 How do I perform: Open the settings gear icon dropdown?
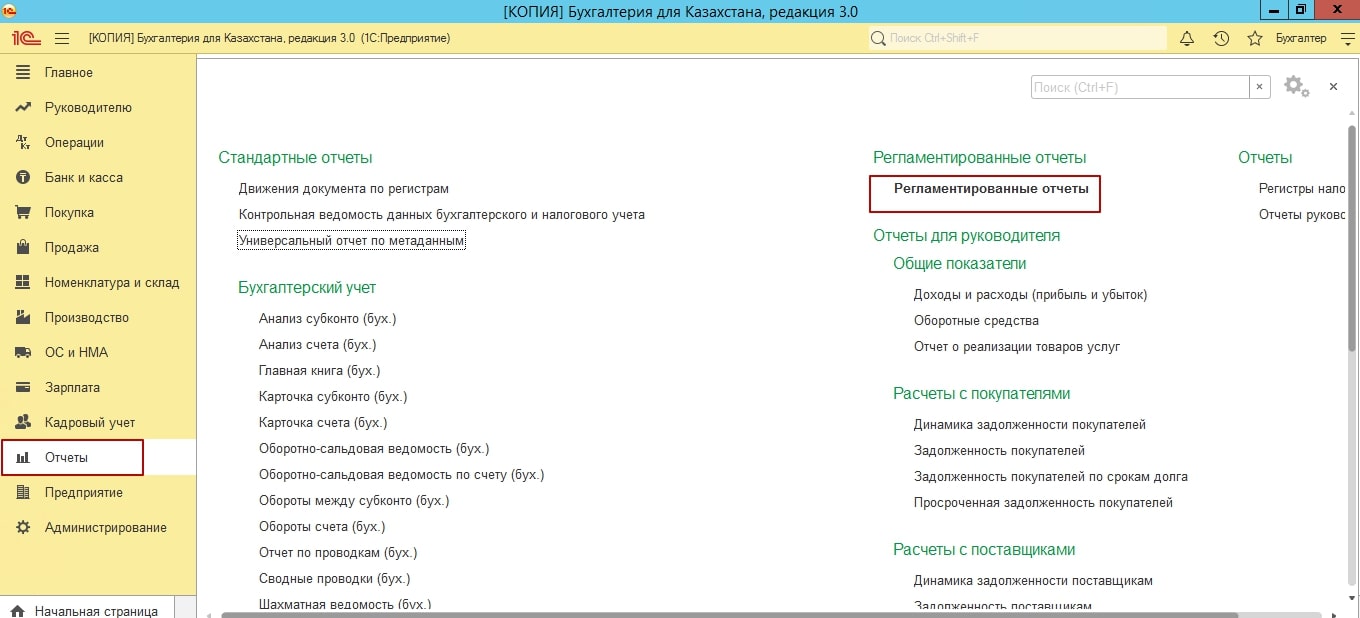1296,87
